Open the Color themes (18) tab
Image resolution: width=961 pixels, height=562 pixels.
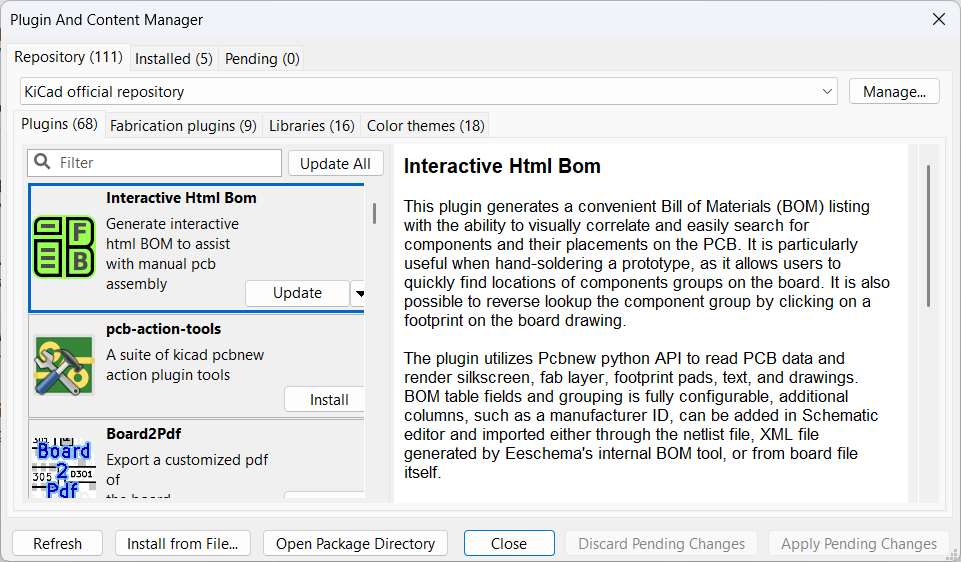[425, 126]
